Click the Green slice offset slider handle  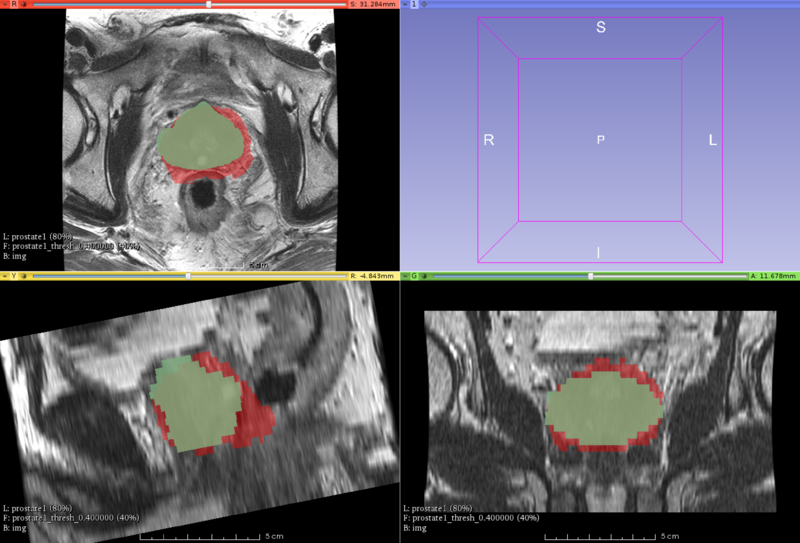(591, 276)
